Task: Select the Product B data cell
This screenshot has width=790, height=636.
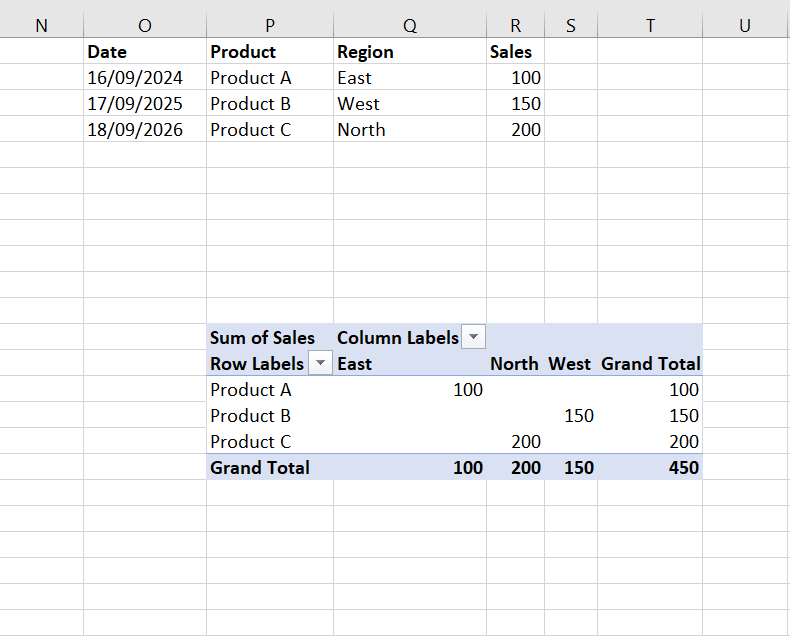Action: click(x=250, y=104)
